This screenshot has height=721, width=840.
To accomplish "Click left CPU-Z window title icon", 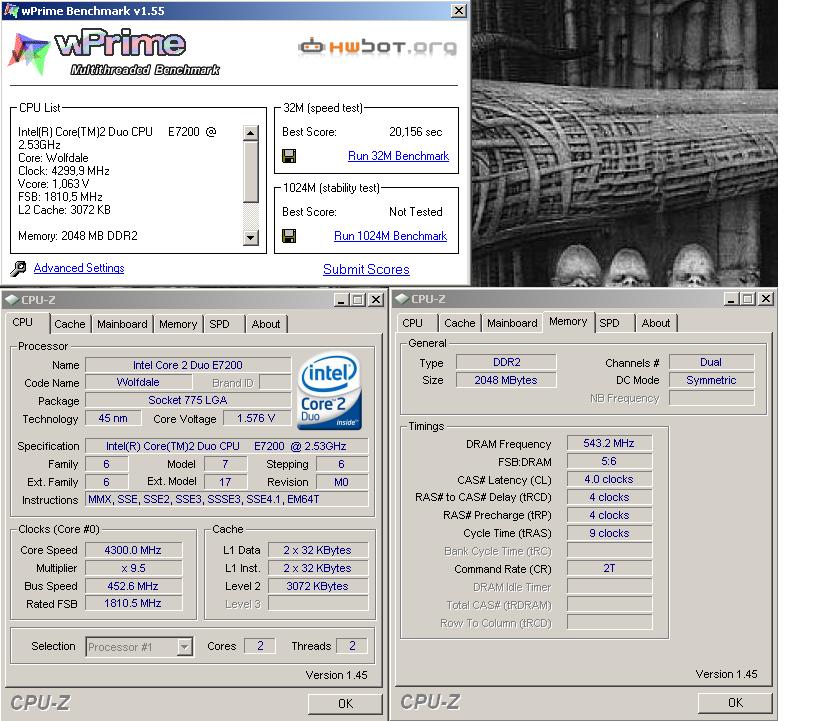I will [12, 299].
